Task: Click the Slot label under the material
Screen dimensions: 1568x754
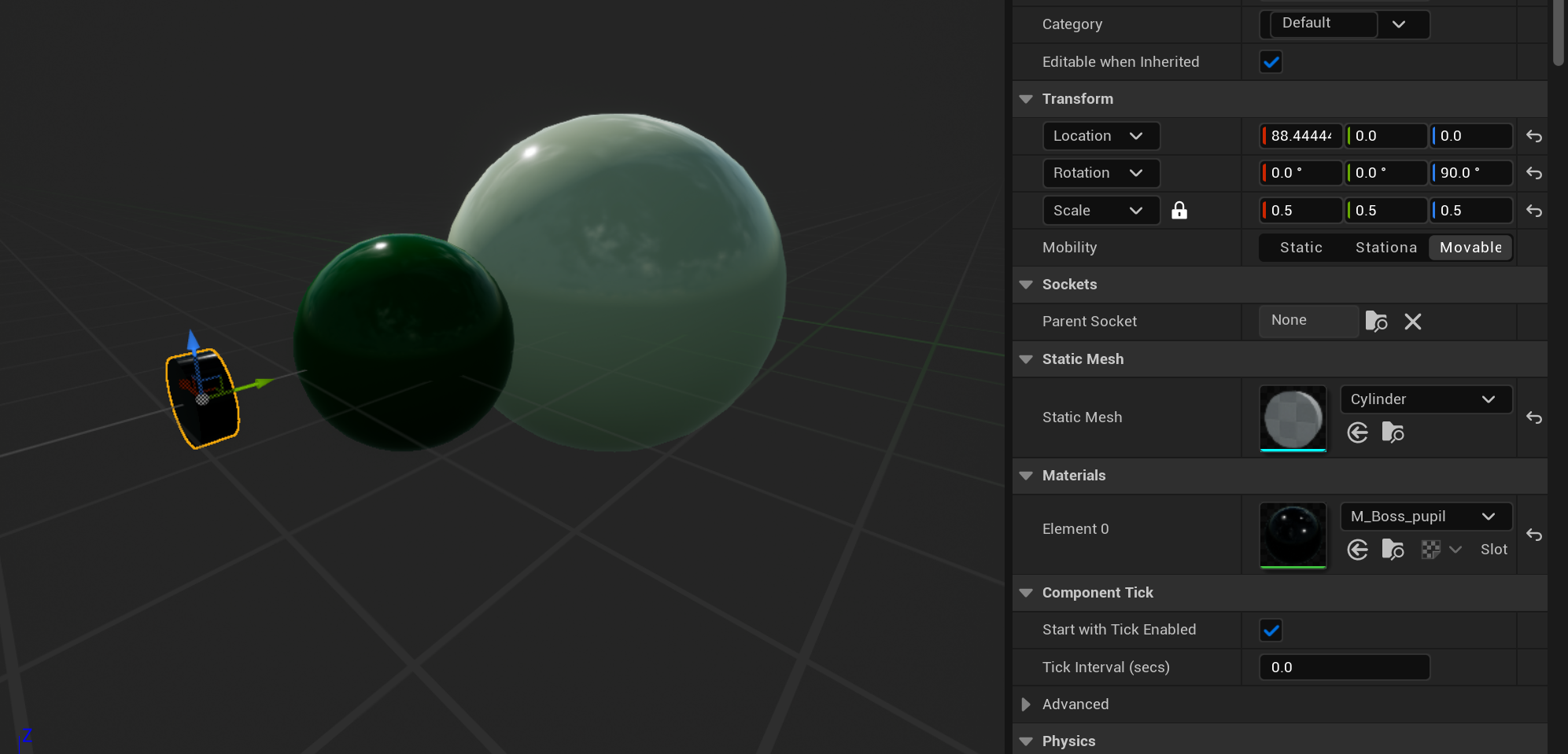Action: click(x=1493, y=550)
